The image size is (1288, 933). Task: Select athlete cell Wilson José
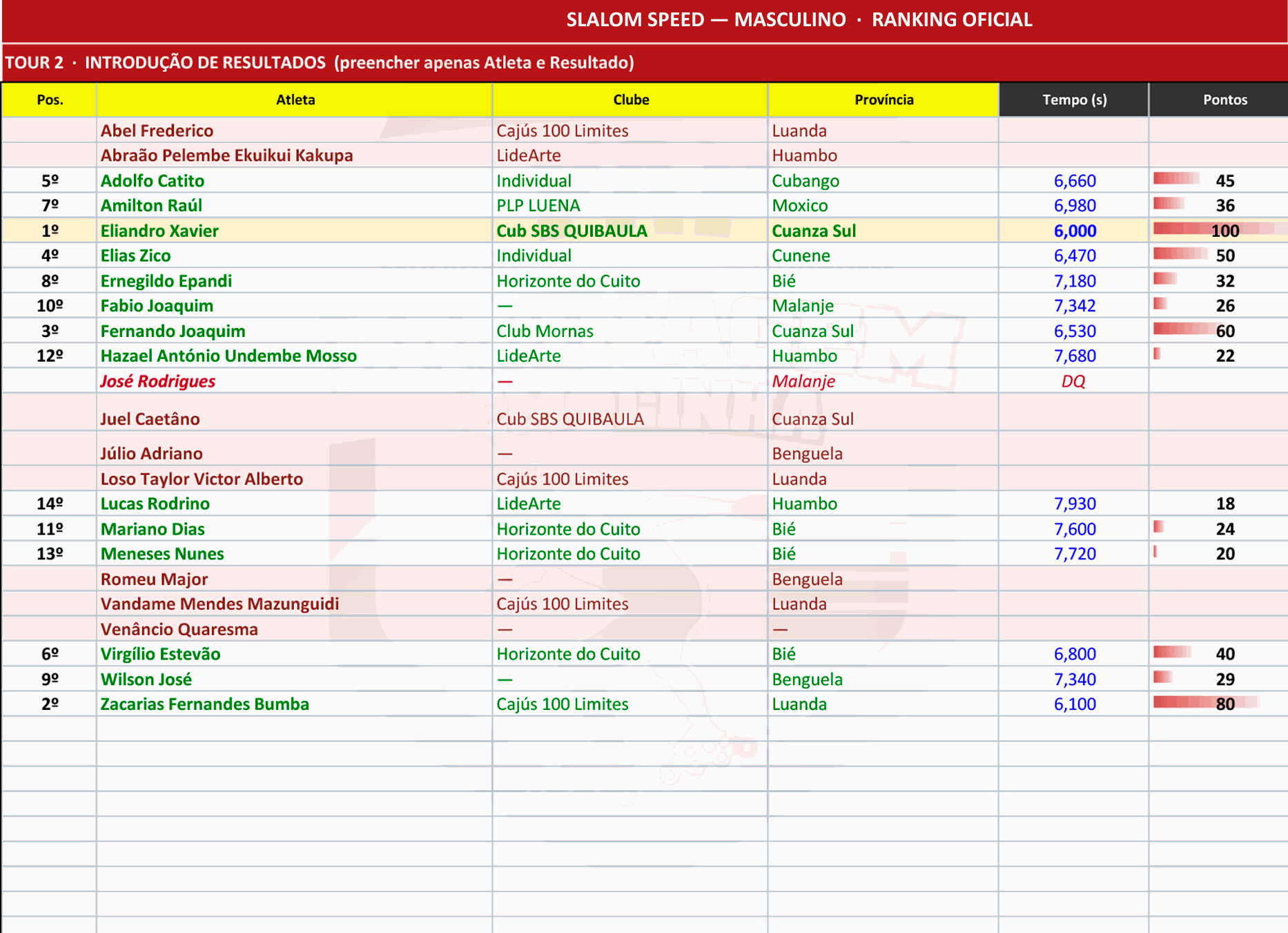click(x=295, y=679)
